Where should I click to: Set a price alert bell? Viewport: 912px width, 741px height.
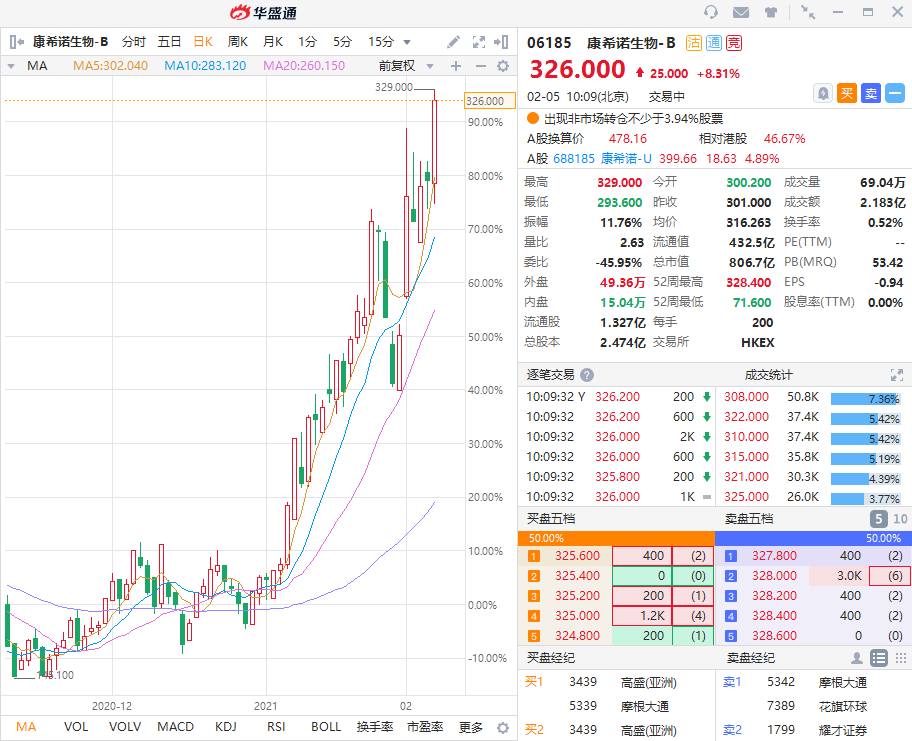822,93
